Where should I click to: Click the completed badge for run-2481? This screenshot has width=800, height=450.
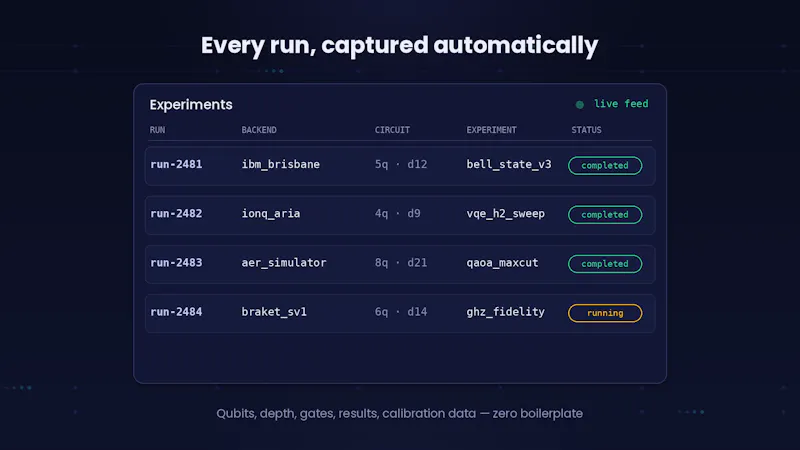coord(605,165)
